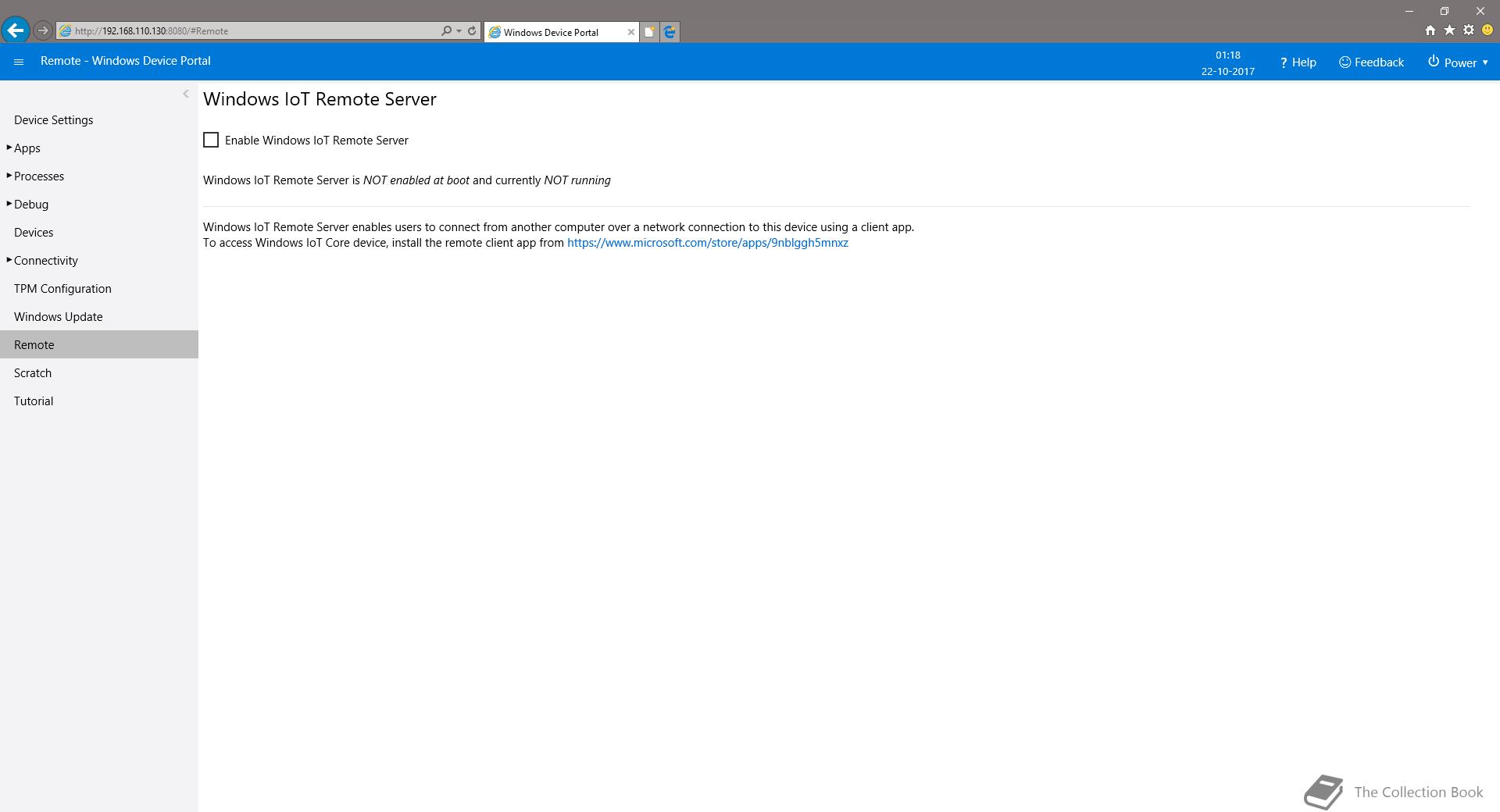Open the Devices page

[34, 233]
